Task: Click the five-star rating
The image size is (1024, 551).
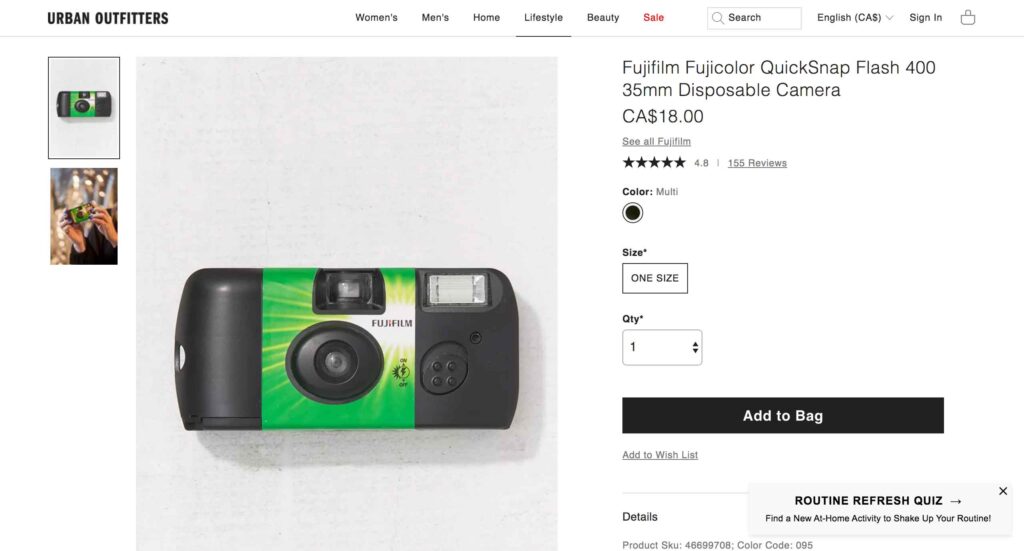Action: coord(654,162)
